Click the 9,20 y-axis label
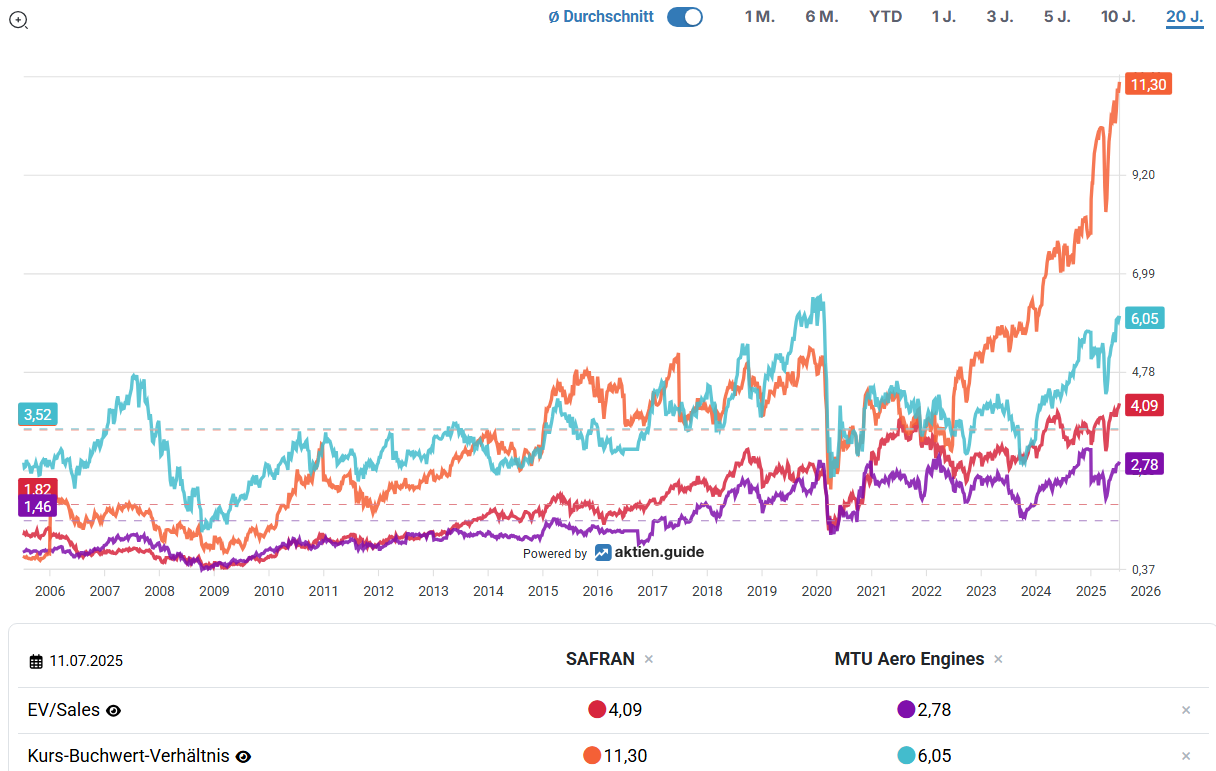 click(1143, 175)
